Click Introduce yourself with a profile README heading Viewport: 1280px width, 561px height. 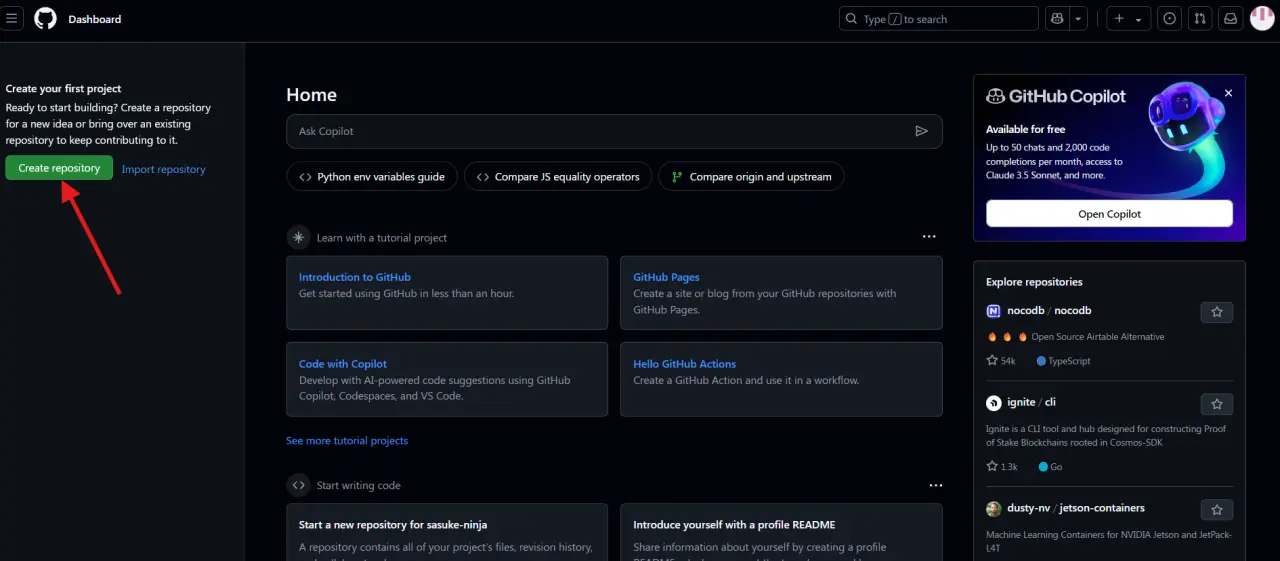click(734, 524)
